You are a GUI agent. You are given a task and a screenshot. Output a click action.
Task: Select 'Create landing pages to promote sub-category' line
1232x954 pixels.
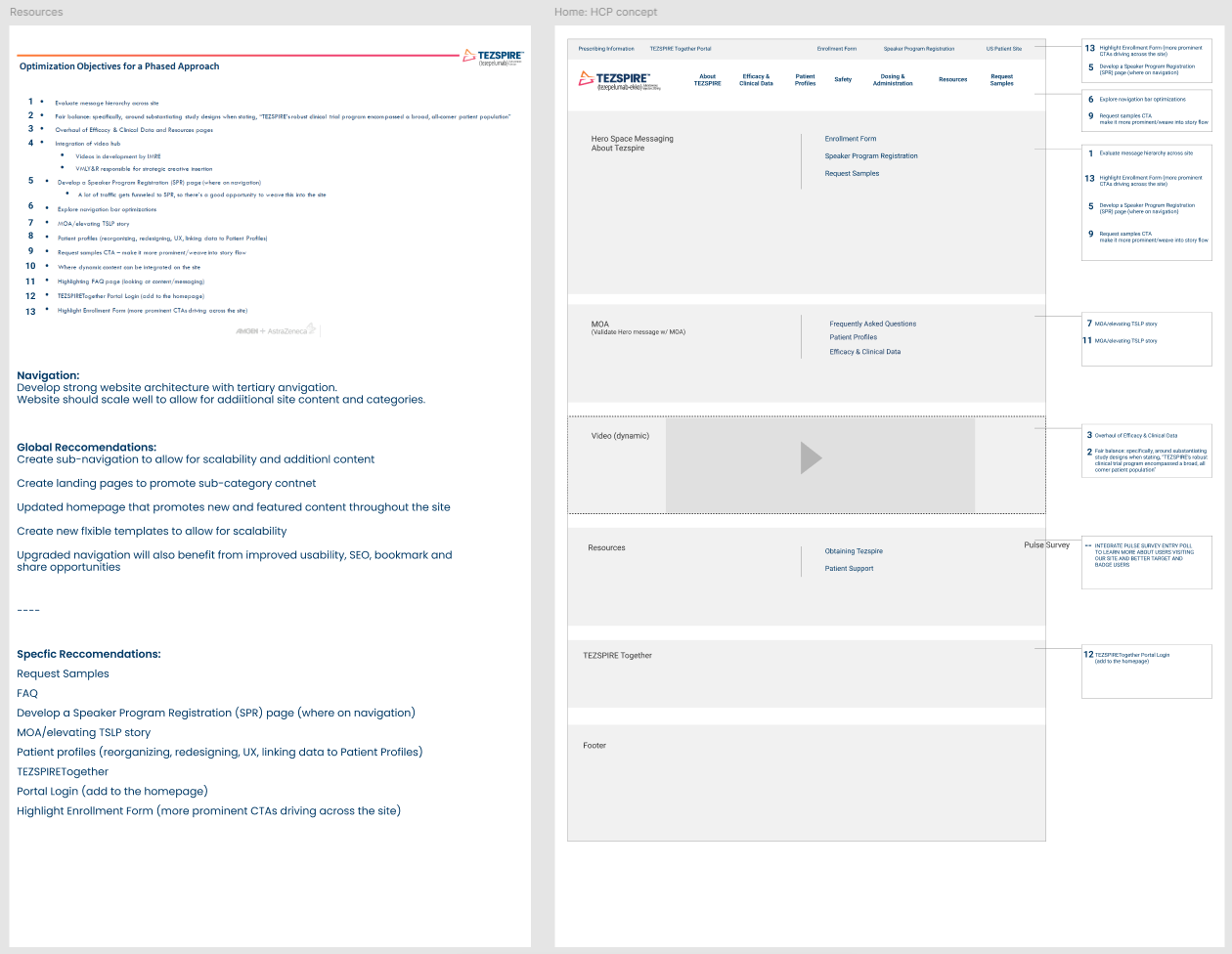click(x=166, y=483)
